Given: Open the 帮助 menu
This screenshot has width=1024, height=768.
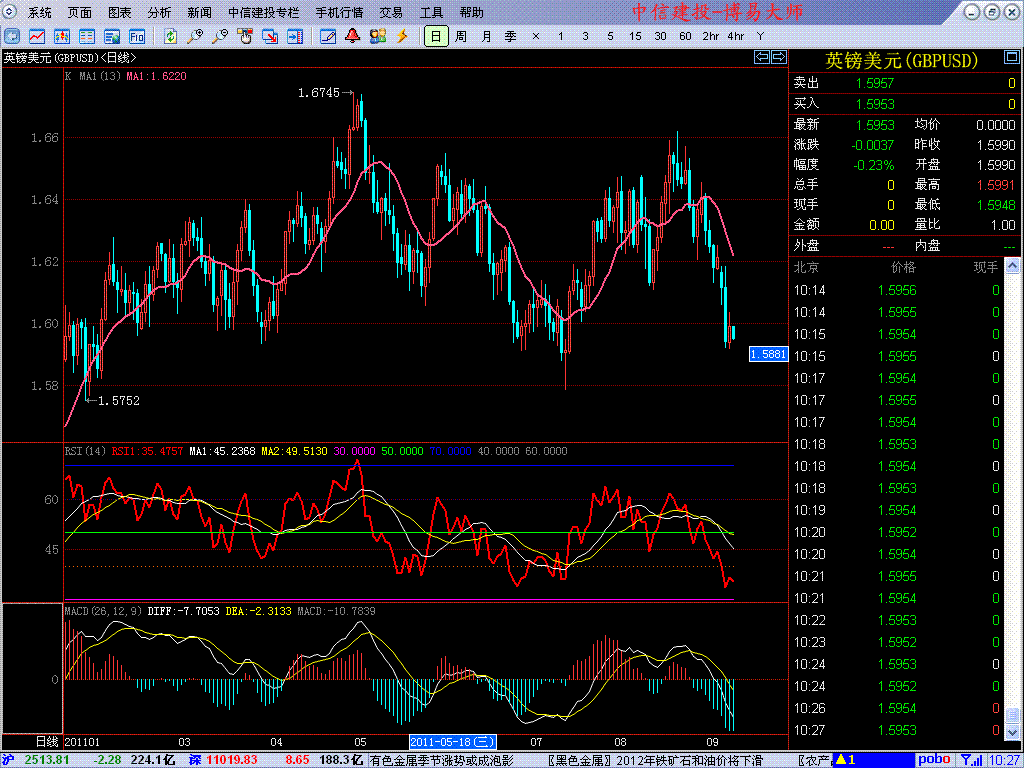Looking at the screenshot, I should point(472,12).
